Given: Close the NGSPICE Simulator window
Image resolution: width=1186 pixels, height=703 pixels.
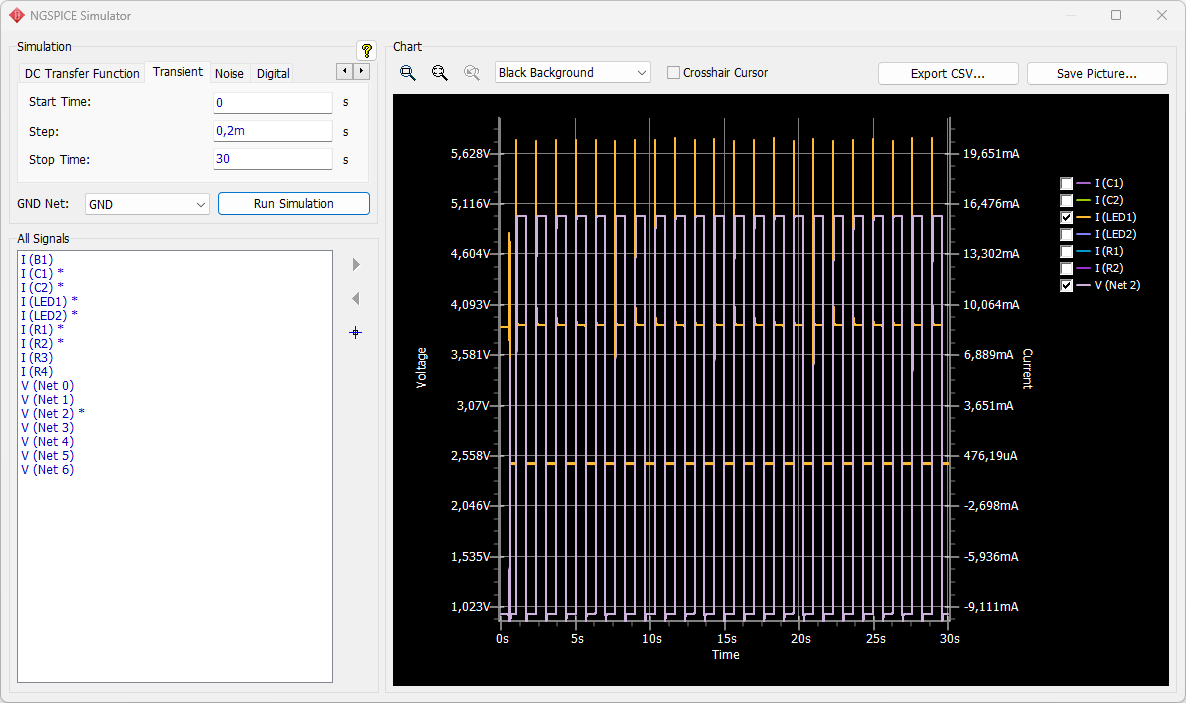Looking at the screenshot, I should pos(1162,15).
